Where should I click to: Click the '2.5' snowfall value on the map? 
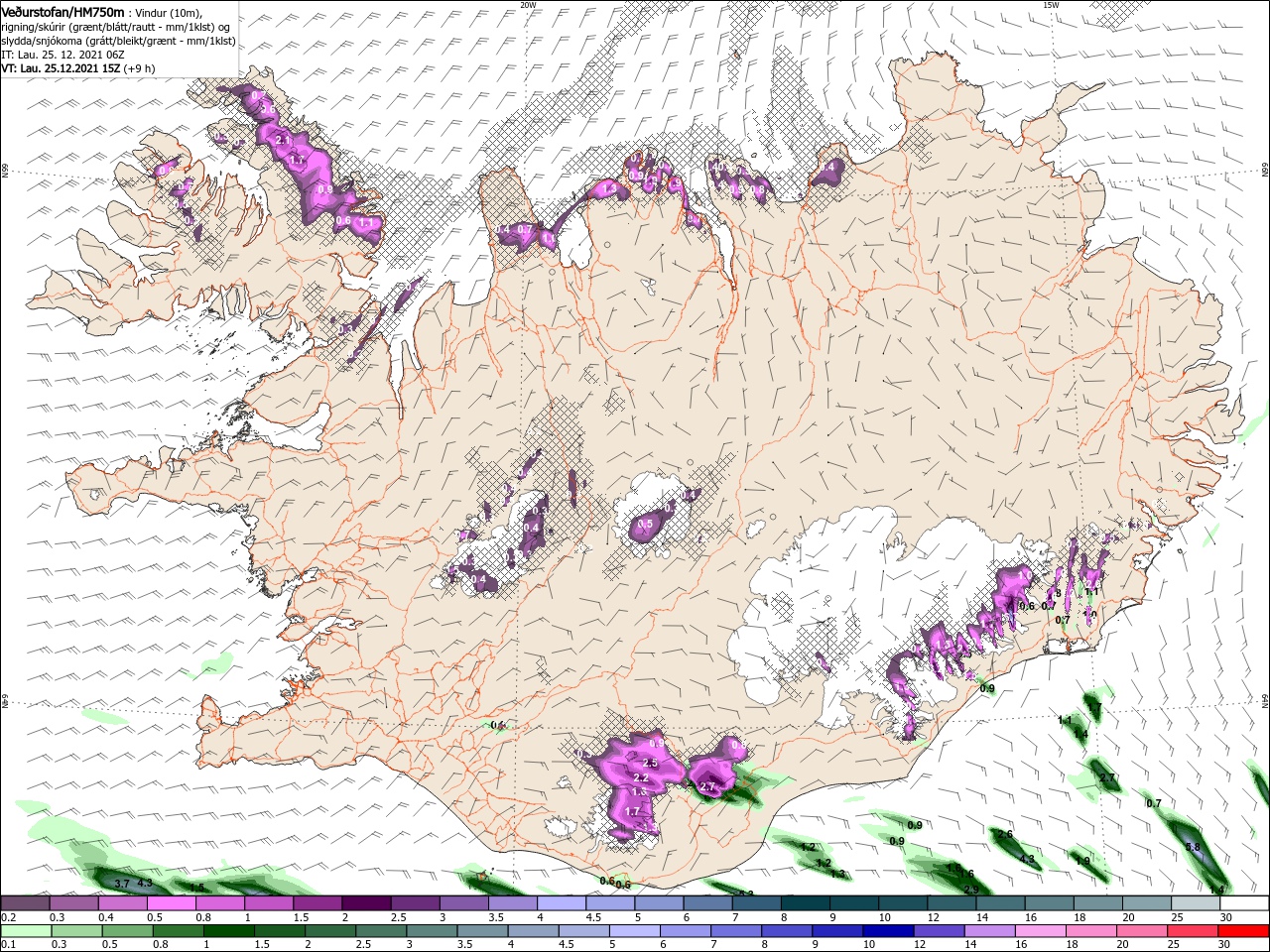(651, 763)
